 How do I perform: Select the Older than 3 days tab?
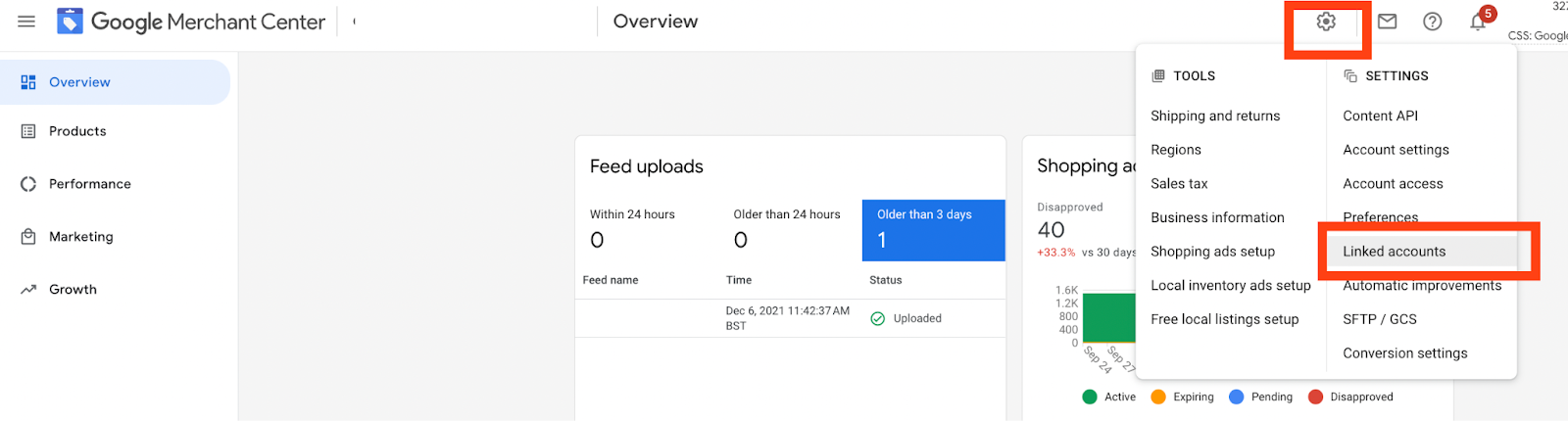pos(933,230)
